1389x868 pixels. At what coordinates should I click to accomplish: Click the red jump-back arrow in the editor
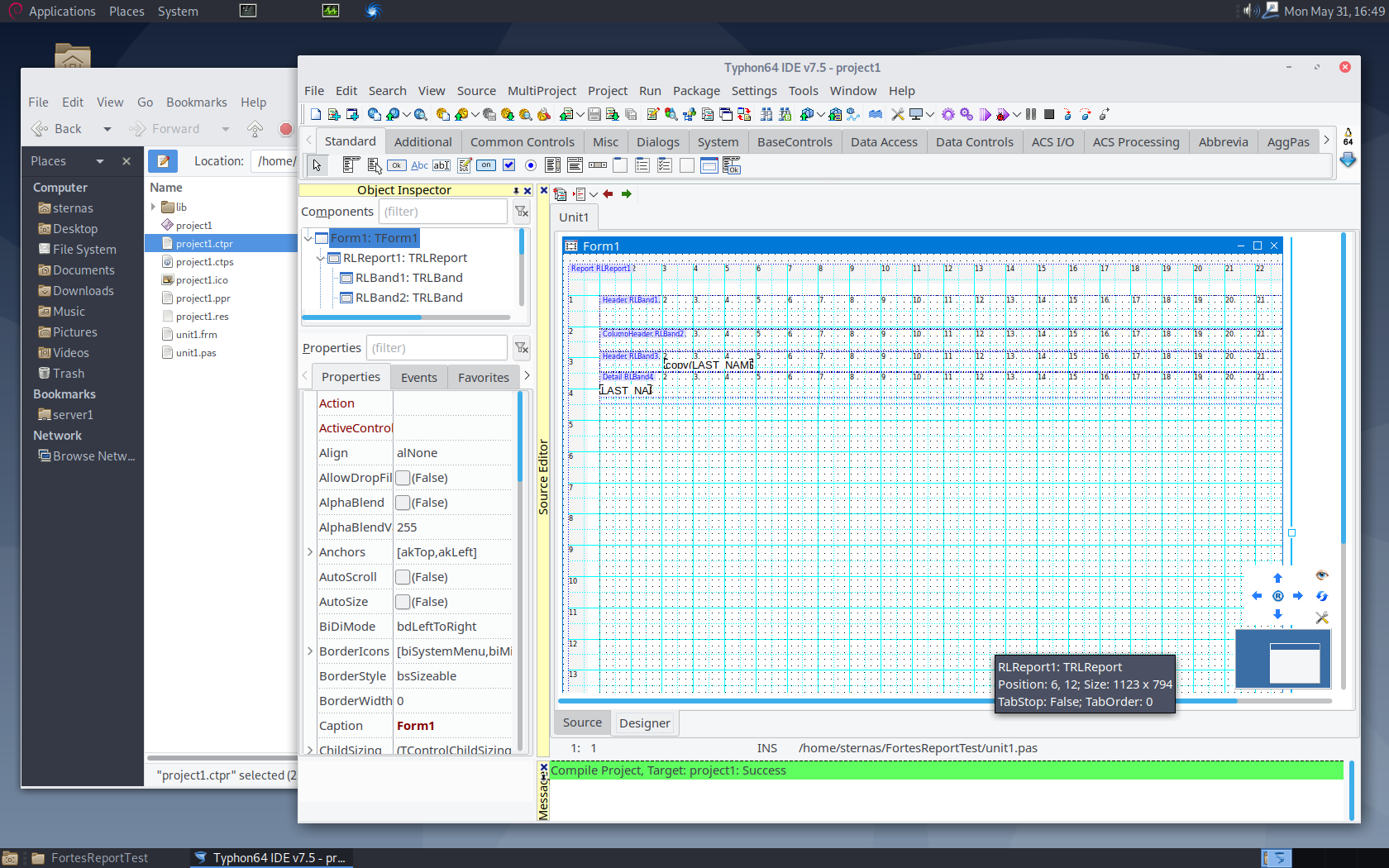point(608,193)
